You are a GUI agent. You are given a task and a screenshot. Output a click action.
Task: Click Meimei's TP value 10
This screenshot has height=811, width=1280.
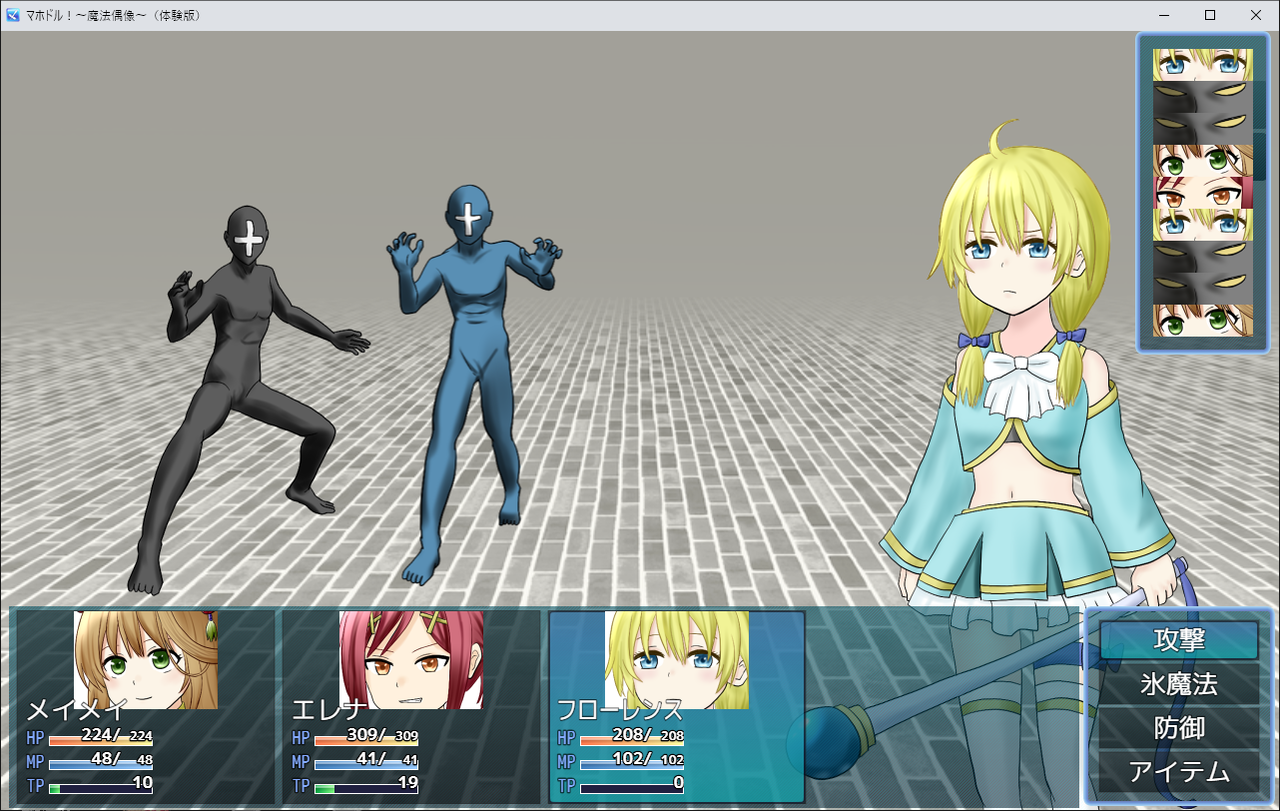(142, 783)
